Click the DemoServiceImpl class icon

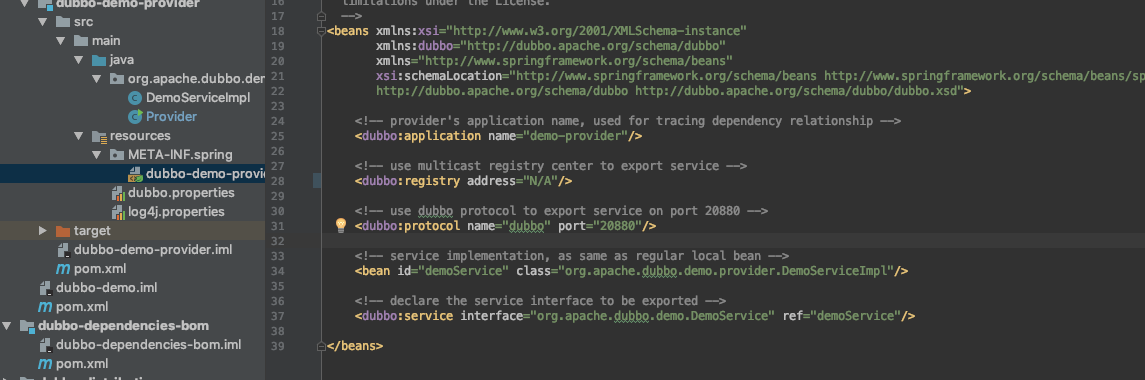point(134,98)
